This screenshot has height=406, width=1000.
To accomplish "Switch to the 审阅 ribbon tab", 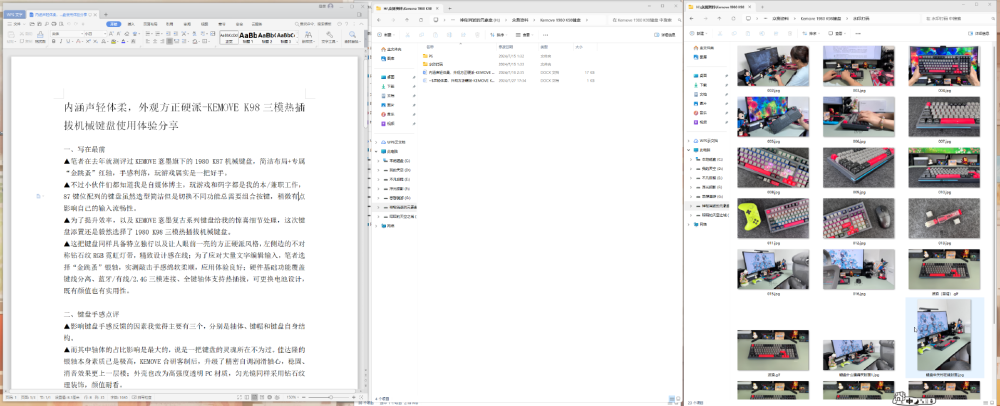I will point(187,24).
